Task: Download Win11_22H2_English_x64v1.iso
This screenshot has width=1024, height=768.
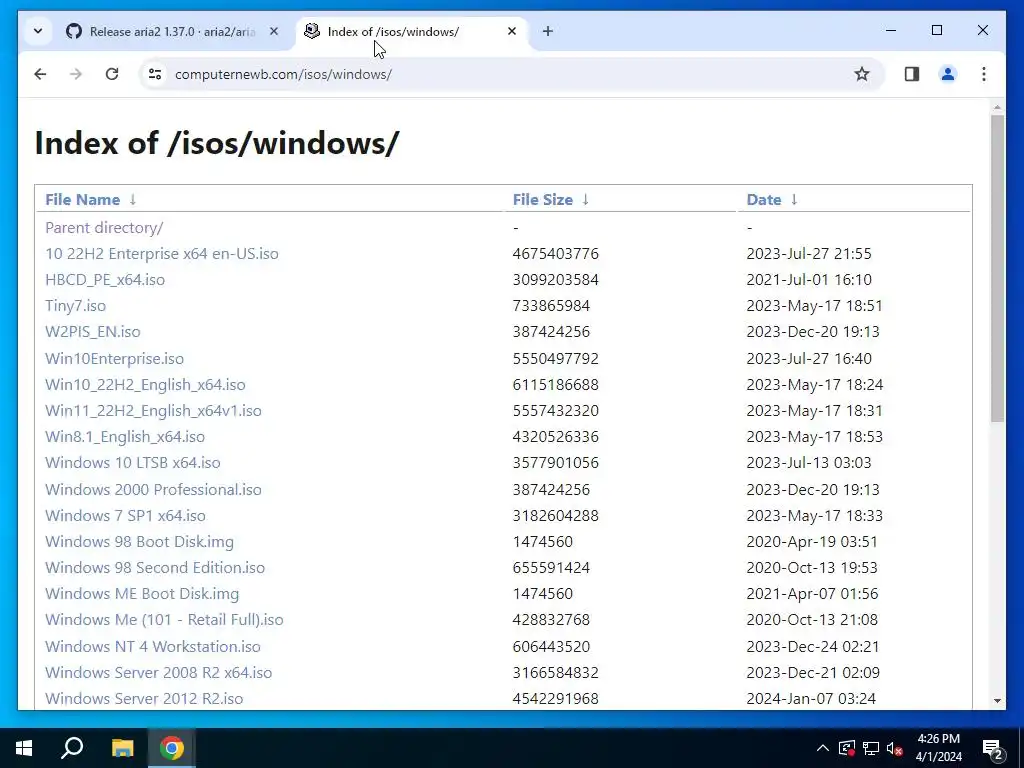Action: pyautogui.click(x=153, y=411)
